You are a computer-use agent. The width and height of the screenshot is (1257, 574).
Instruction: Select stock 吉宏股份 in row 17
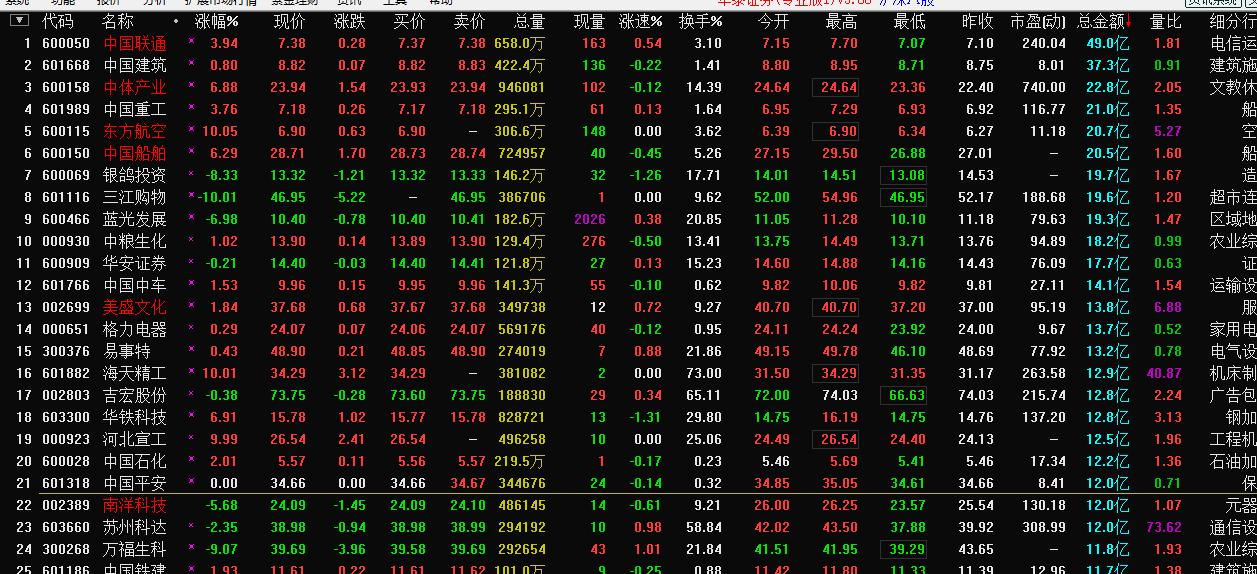[x=135, y=395]
